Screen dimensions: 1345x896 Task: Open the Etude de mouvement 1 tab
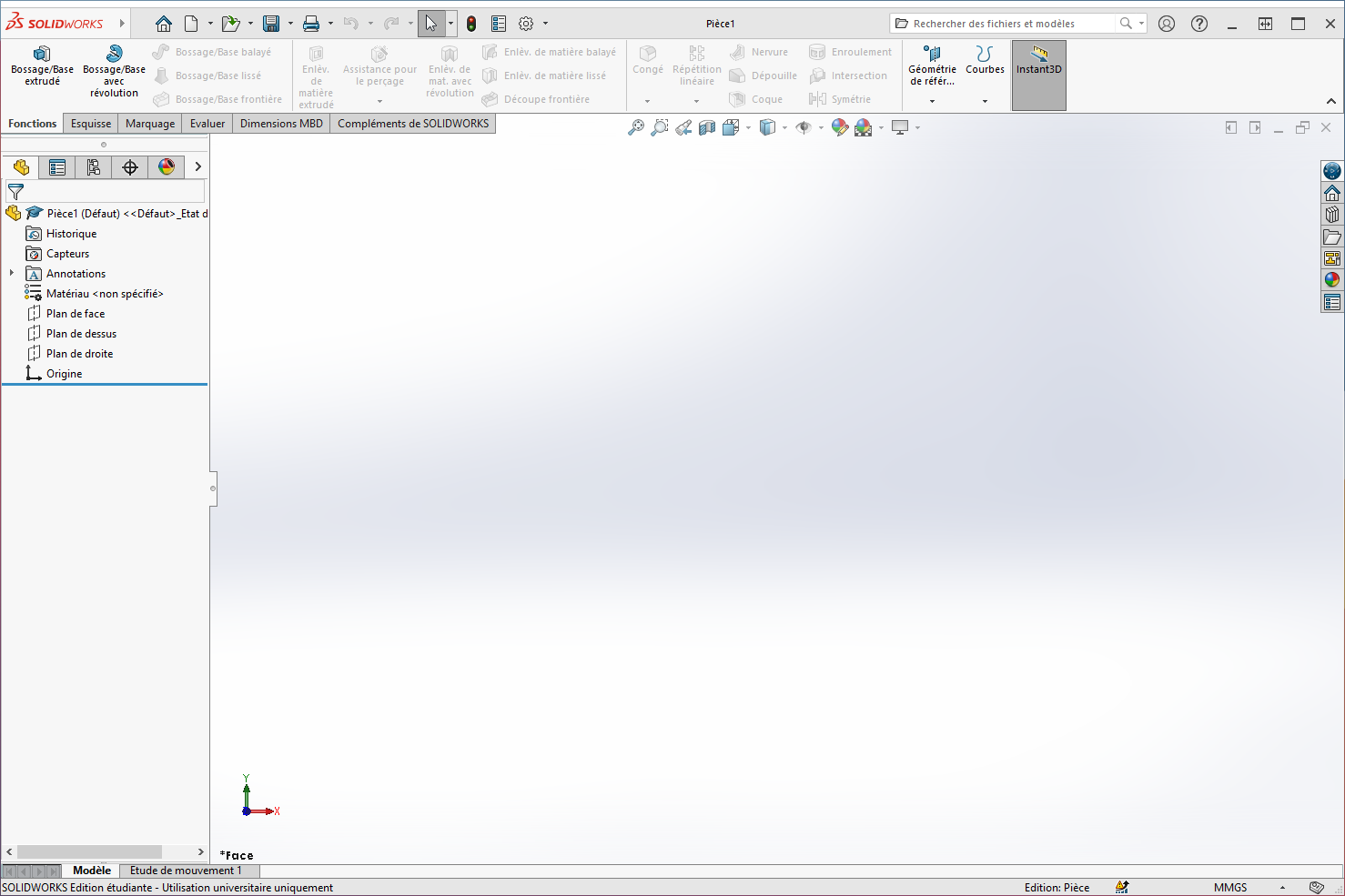[x=186, y=871]
